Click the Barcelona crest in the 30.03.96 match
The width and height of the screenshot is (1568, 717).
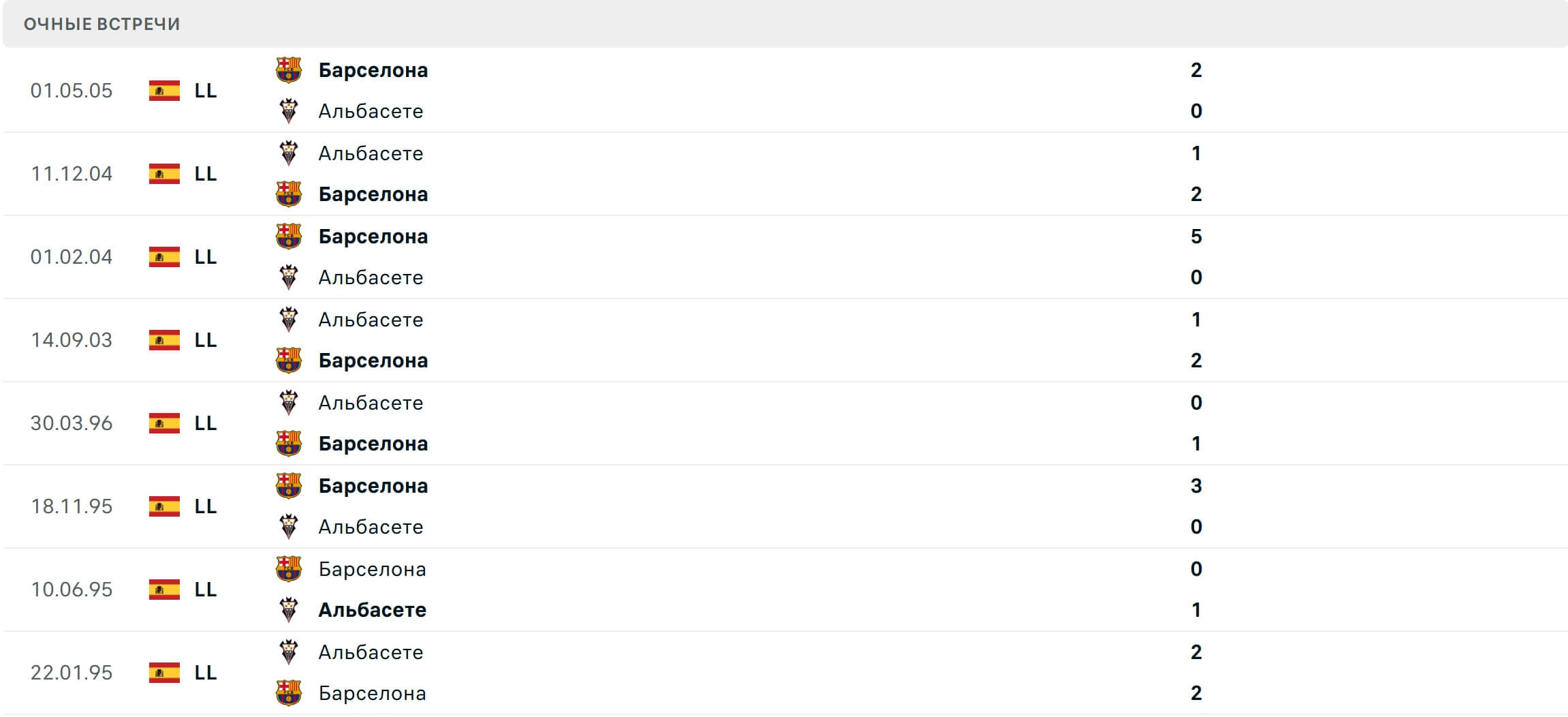pyautogui.click(x=289, y=444)
